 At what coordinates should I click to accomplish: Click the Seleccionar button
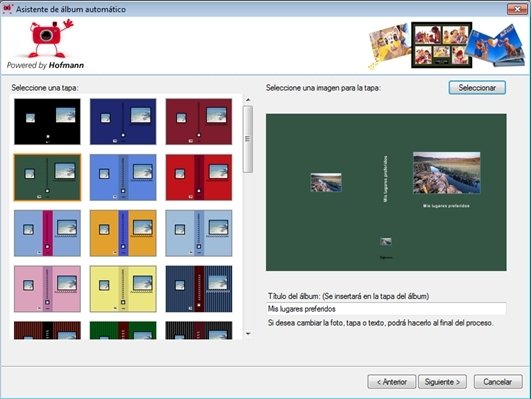coord(477,88)
